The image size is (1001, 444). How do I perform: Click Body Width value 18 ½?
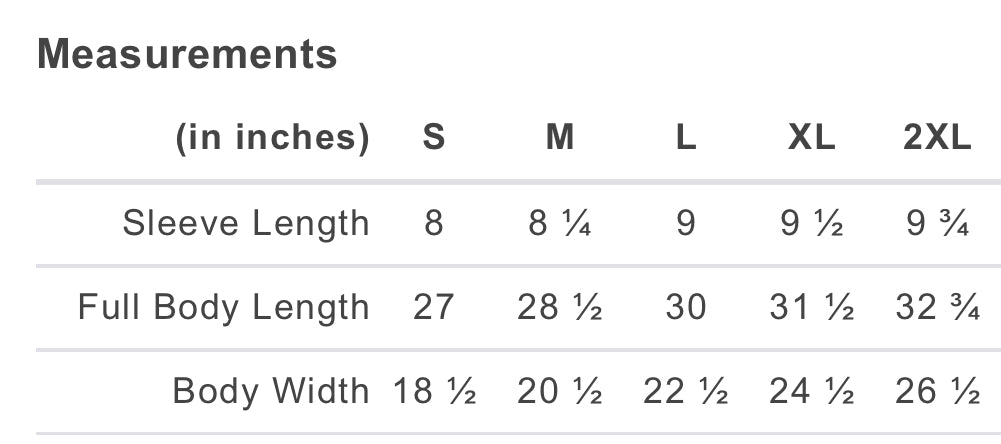click(x=434, y=391)
